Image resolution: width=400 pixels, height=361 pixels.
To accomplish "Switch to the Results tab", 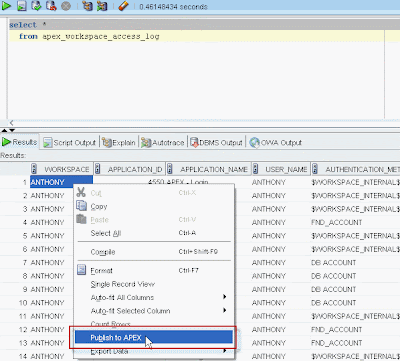I will point(20,142).
